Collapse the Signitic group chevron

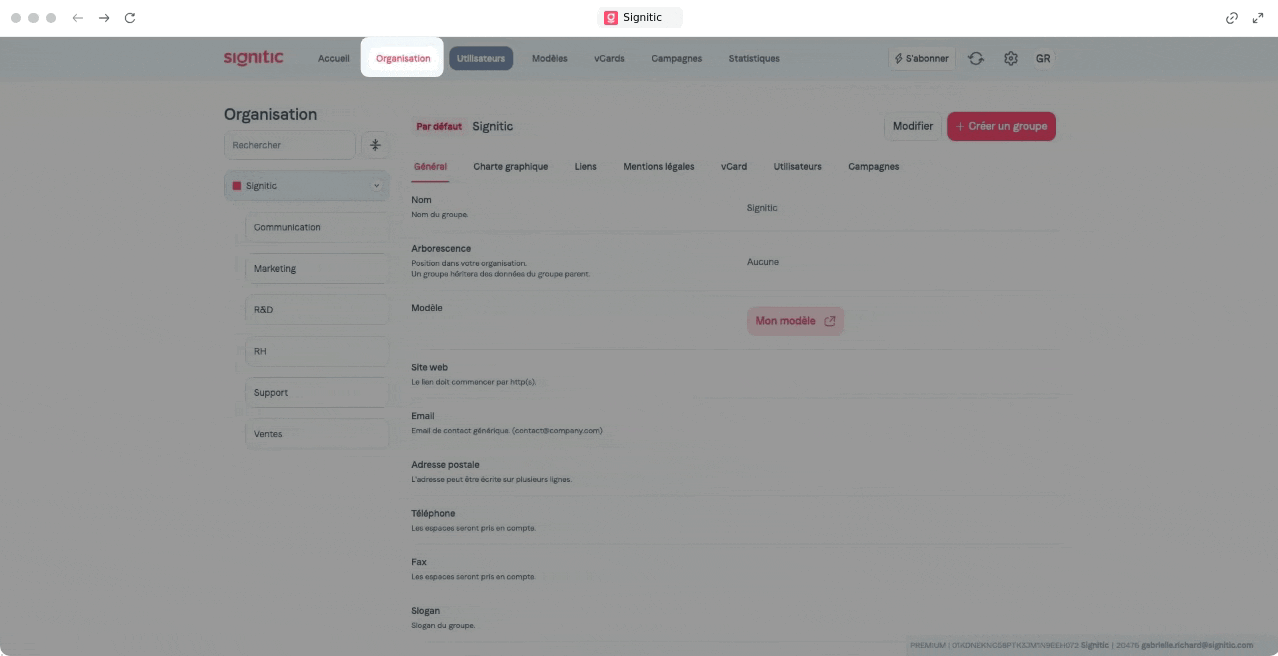pyautogui.click(x=377, y=186)
